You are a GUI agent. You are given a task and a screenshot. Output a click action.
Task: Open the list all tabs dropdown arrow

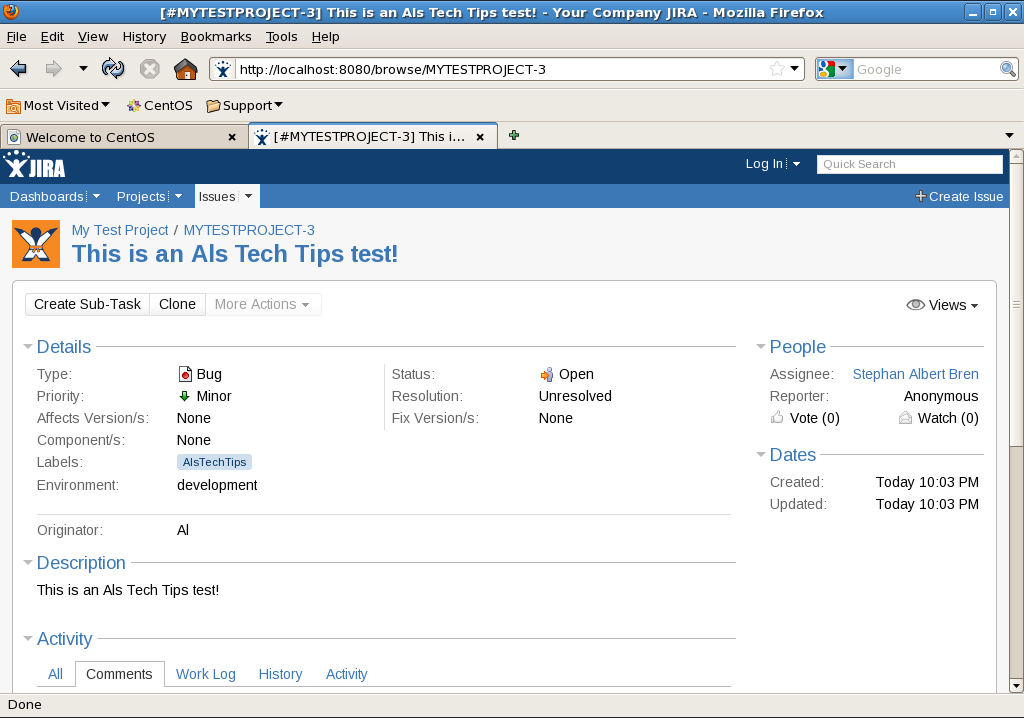1009,135
